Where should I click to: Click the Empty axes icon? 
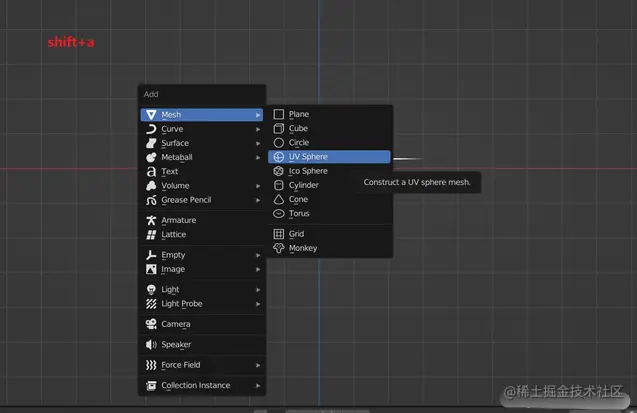coord(151,255)
